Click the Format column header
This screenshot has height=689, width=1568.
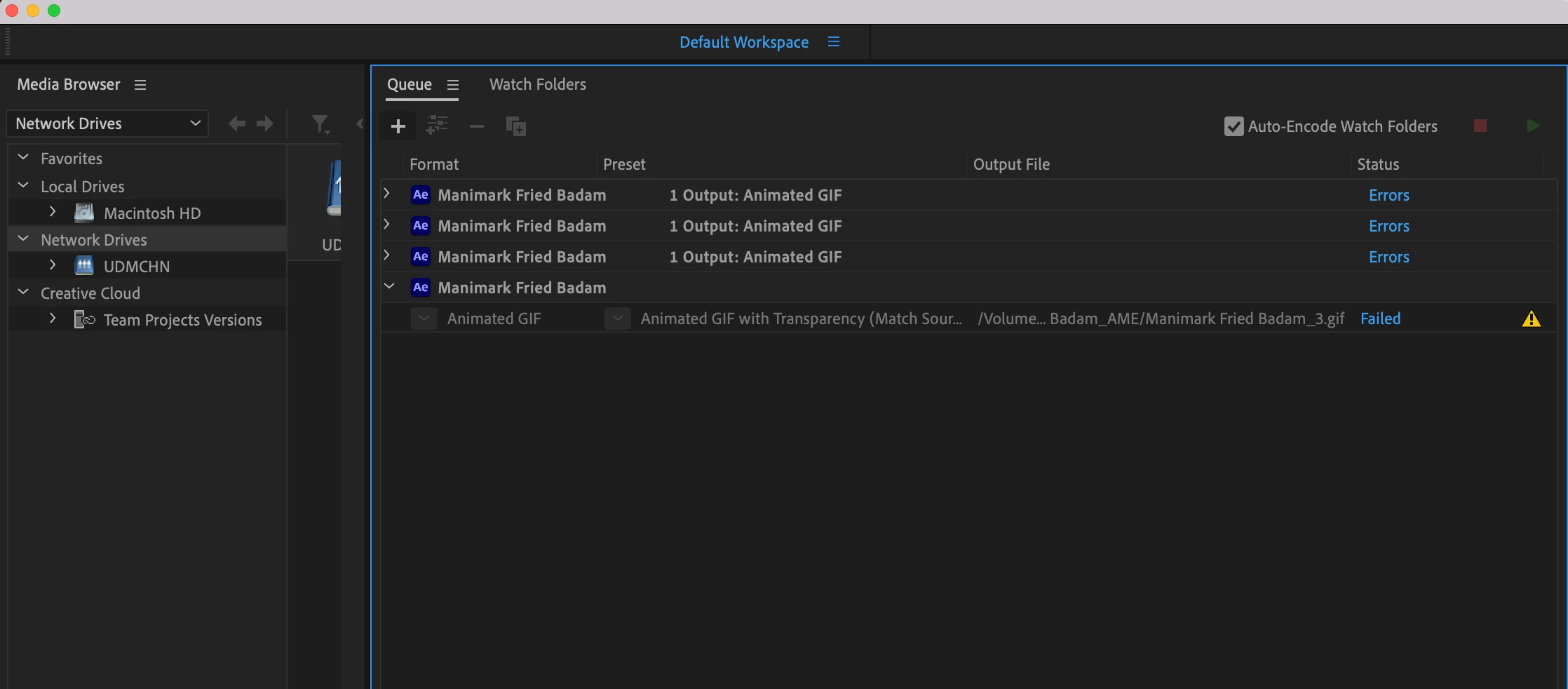pyautogui.click(x=434, y=165)
